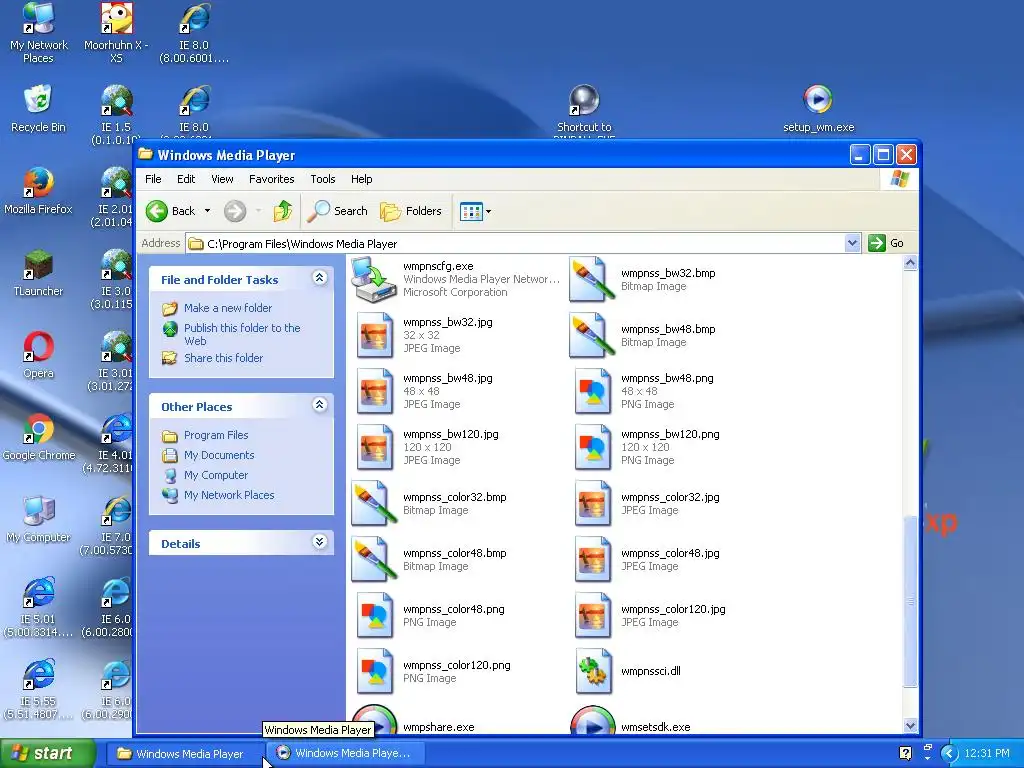Click the green Back arrow icon
The height and width of the screenshot is (768, 1024).
pyautogui.click(x=157, y=211)
